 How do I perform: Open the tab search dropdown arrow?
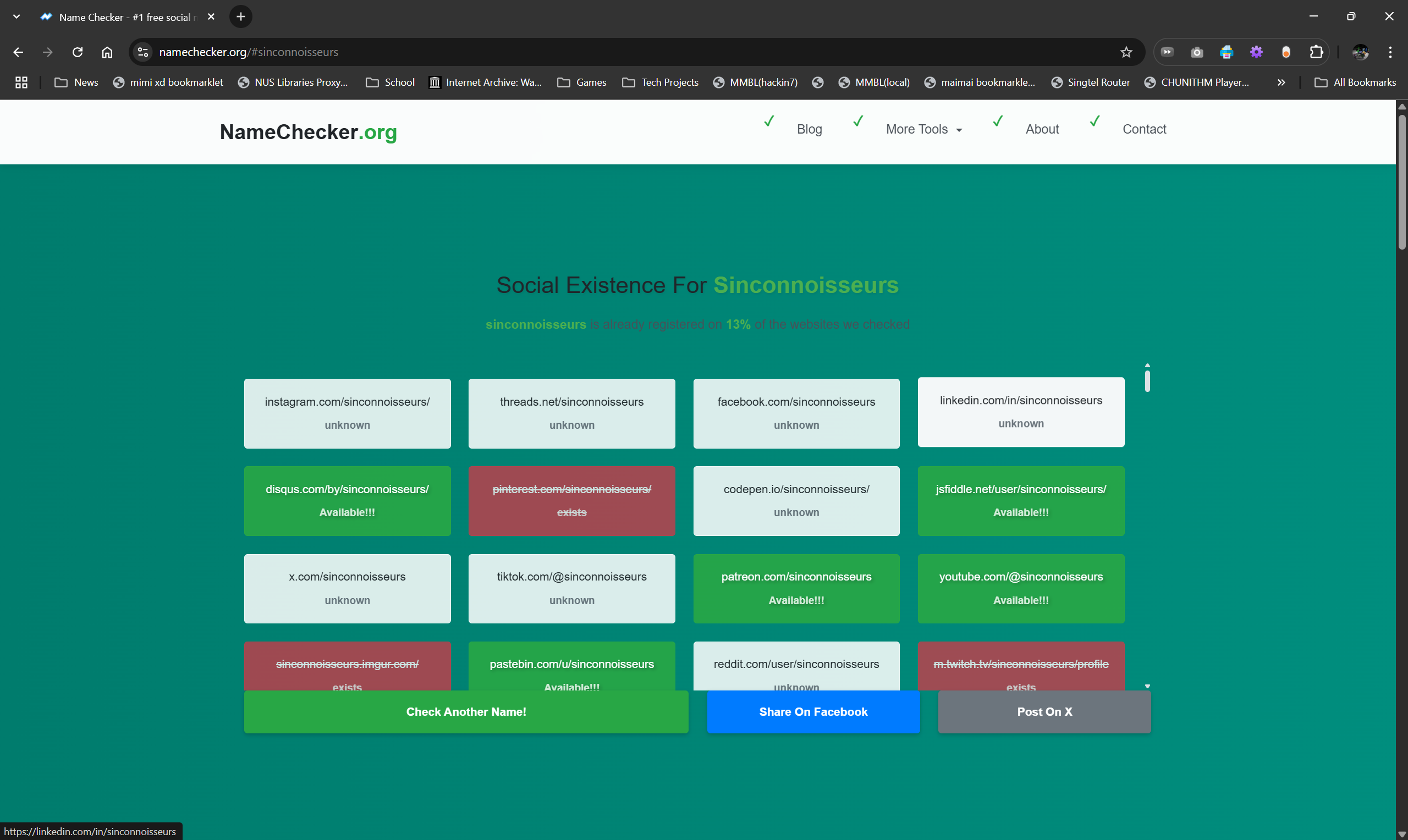click(x=16, y=16)
